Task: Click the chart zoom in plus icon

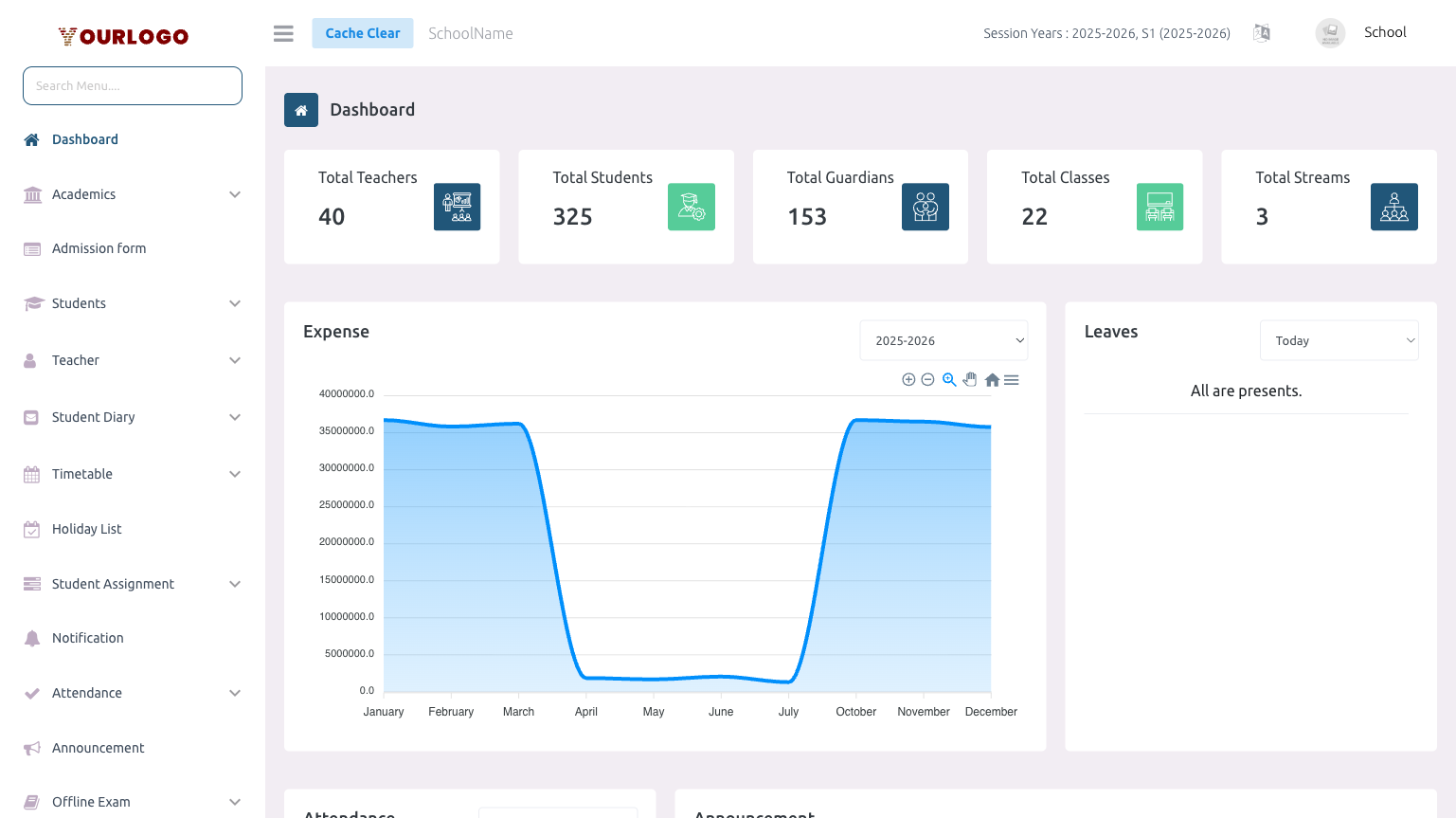Action: pos(908,379)
